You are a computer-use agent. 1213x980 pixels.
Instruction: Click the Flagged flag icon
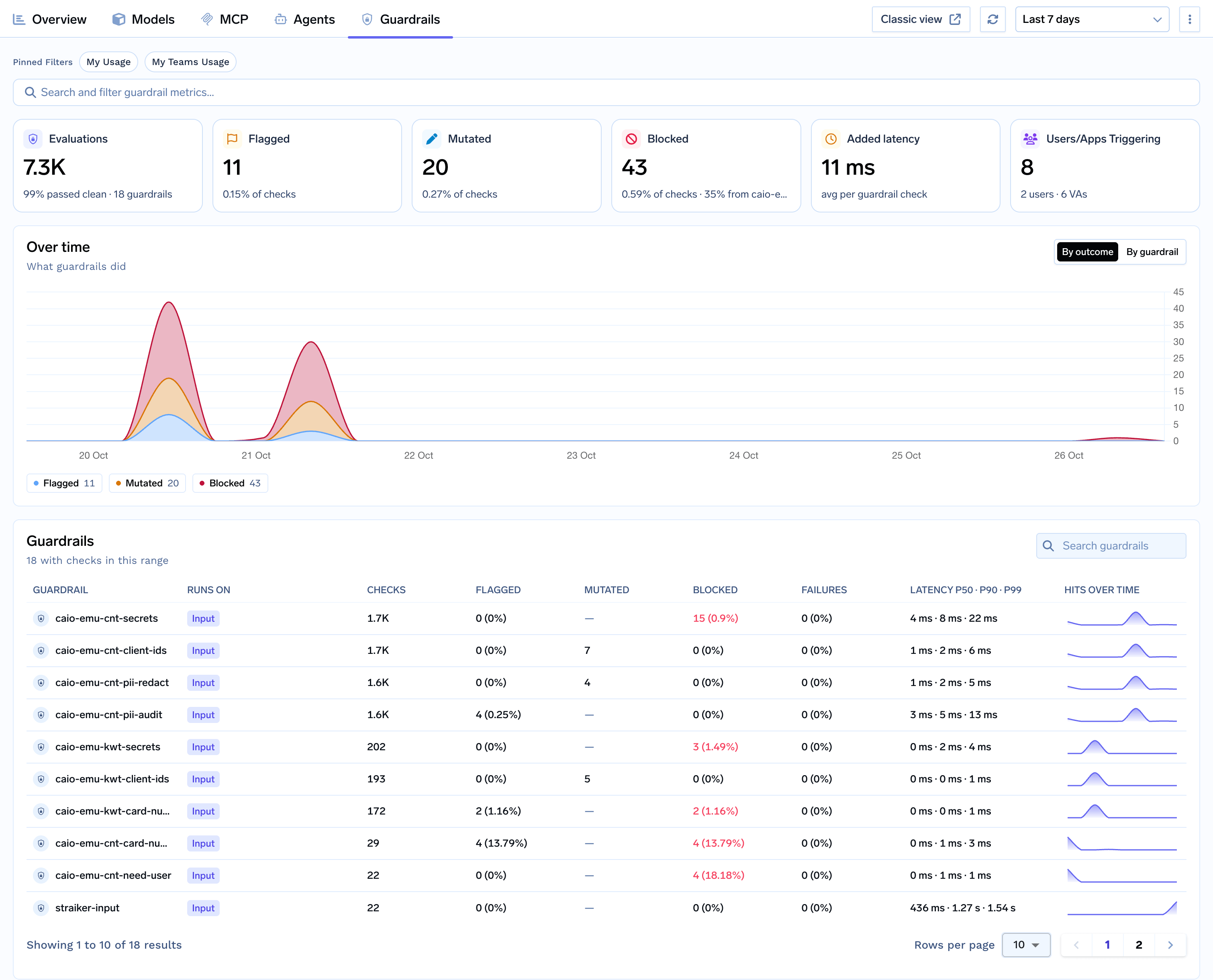232,139
